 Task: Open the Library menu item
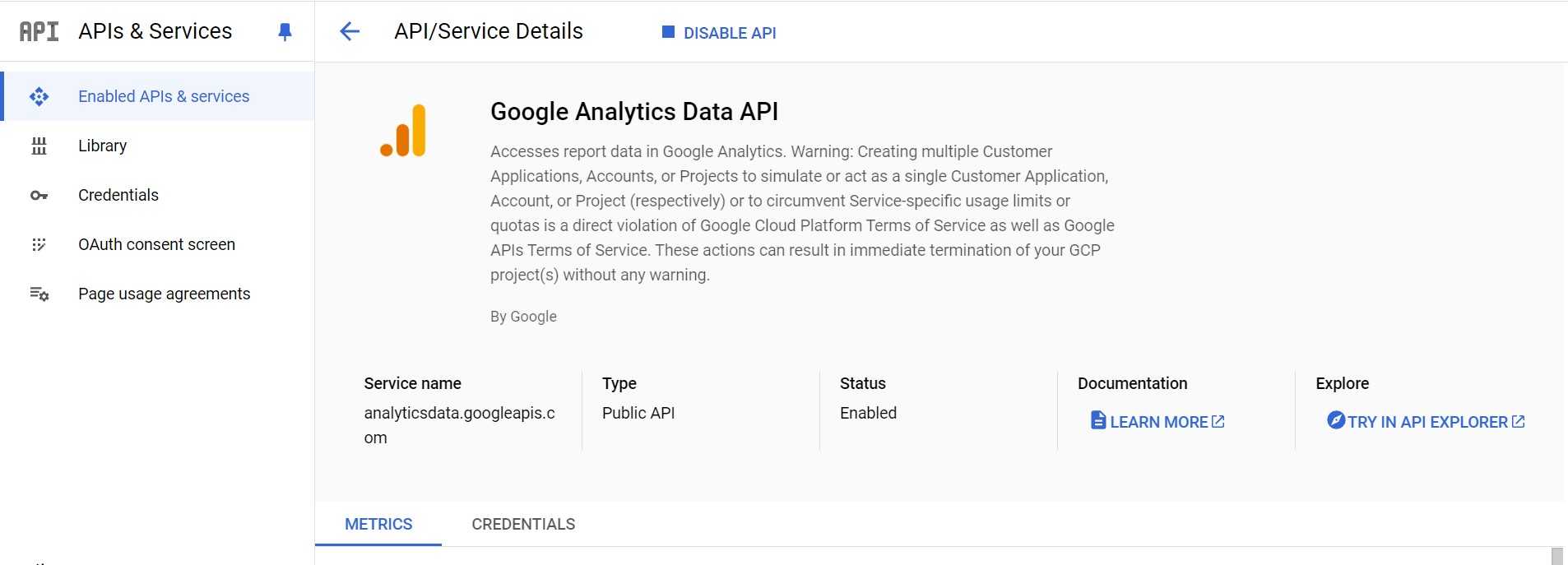tap(158, 146)
